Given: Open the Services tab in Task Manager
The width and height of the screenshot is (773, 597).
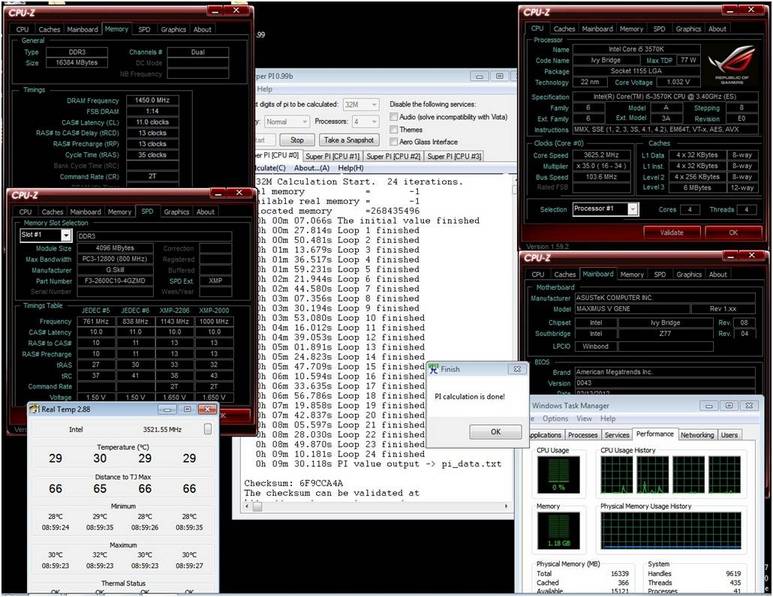Looking at the screenshot, I should (617, 435).
